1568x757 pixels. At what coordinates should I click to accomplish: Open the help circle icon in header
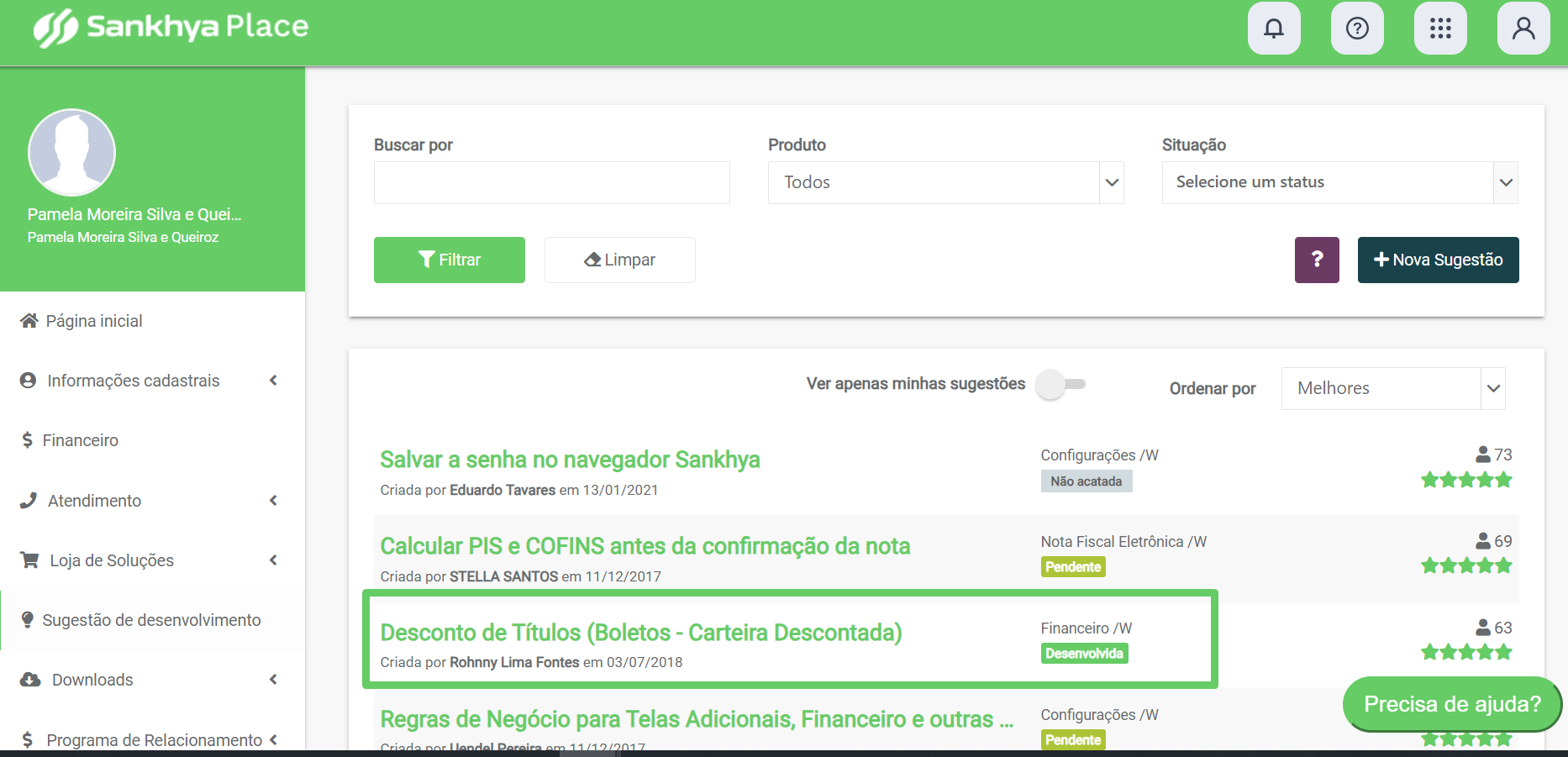pyautogui.click(x=1357, y=29)
